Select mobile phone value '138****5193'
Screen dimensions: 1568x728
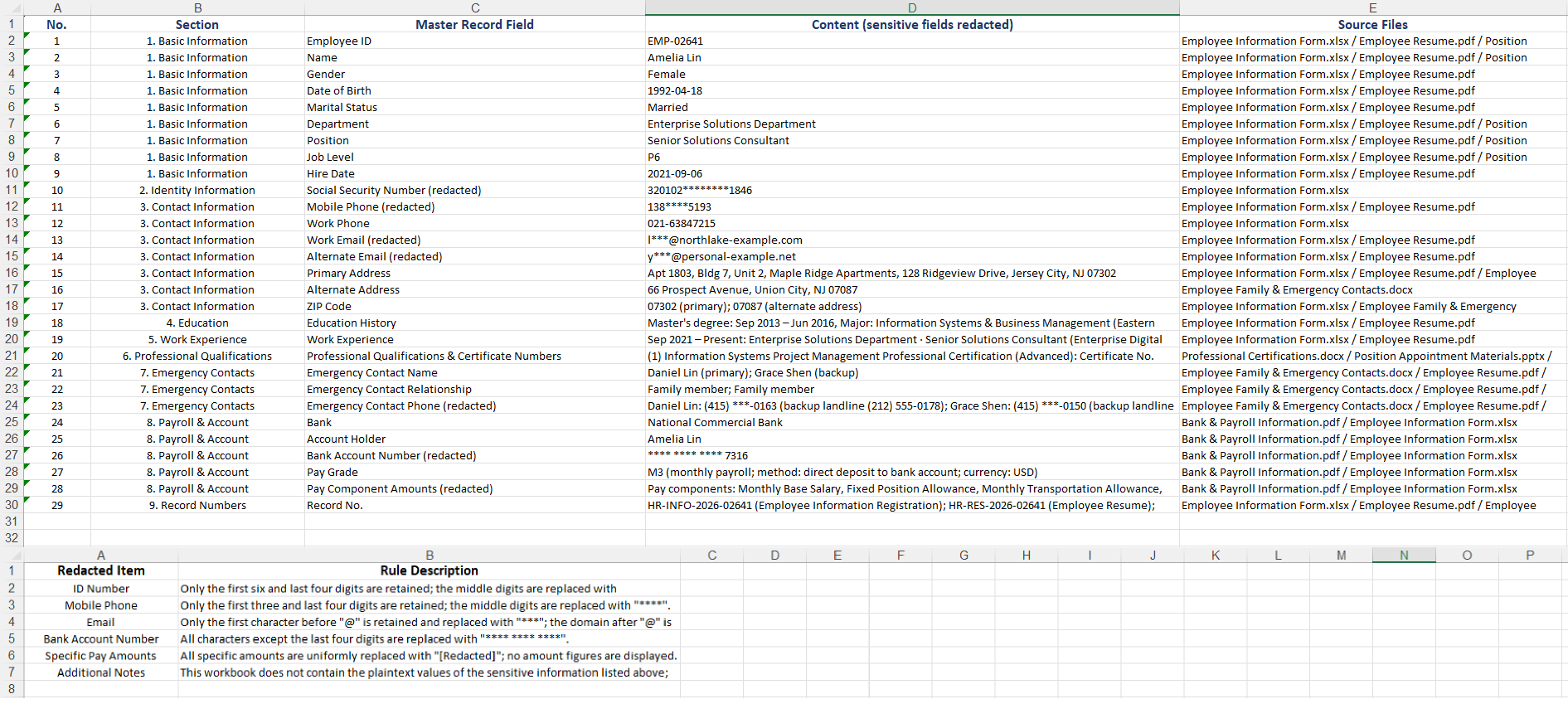pos(912,206)
